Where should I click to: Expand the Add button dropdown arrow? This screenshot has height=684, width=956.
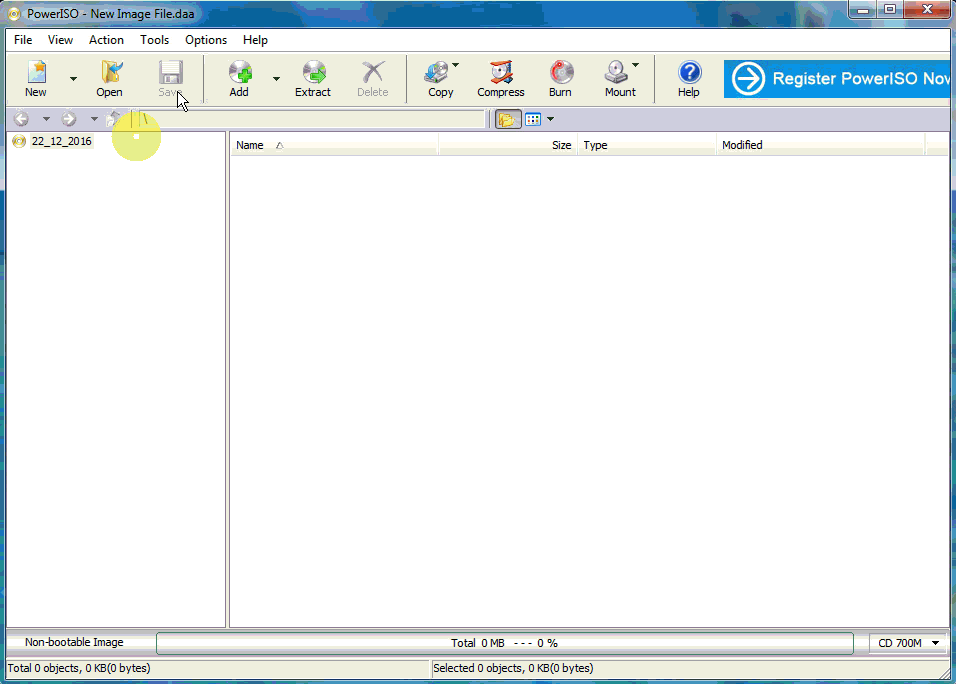(x=276, y=79)
